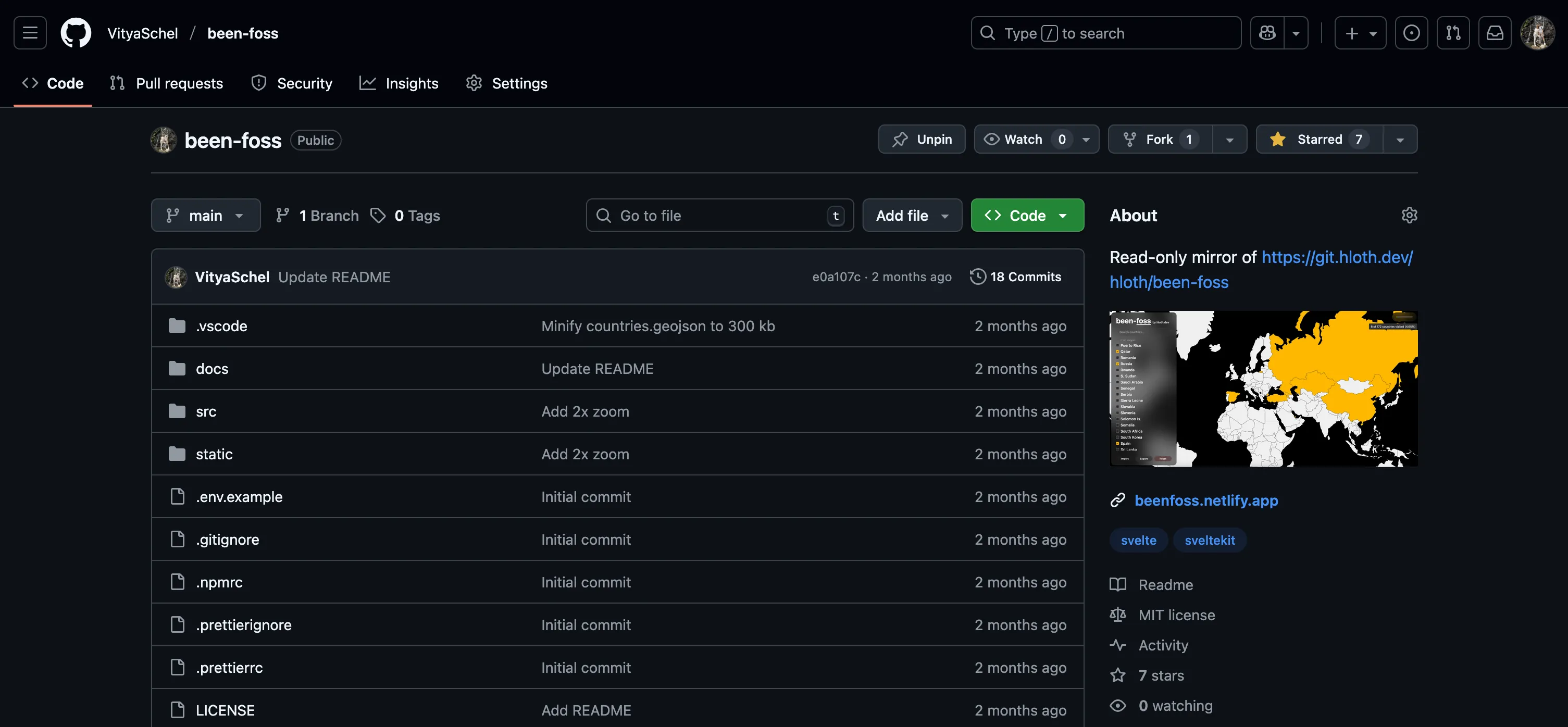
Task: Switch to the Code tab
Action: coord(53,83)
